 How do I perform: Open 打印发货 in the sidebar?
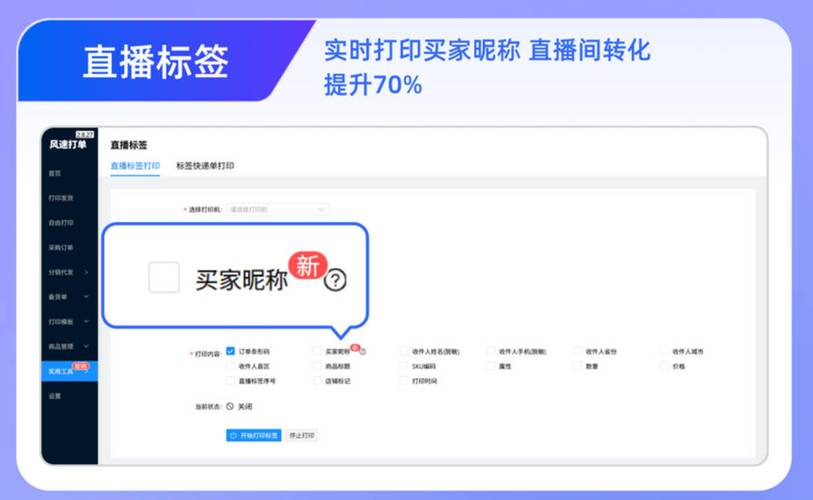point(61,198)
